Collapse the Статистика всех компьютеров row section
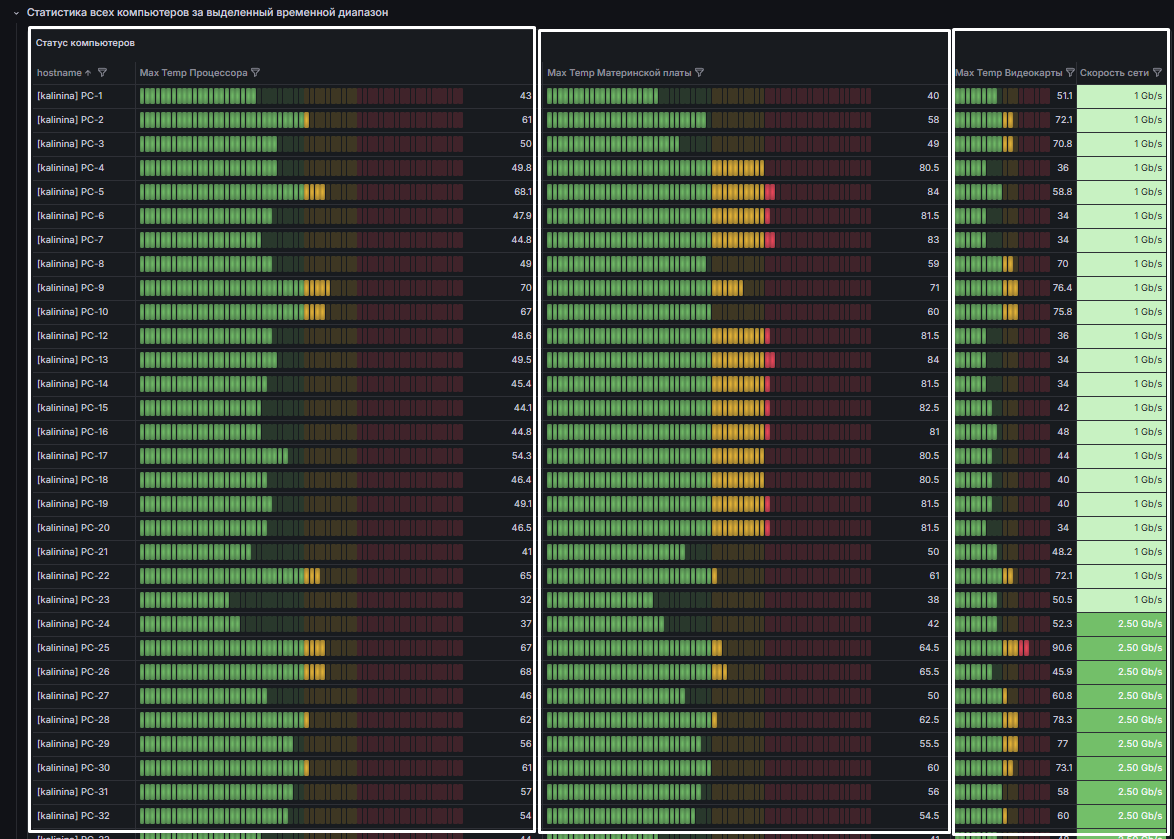 tap(16, 13)
